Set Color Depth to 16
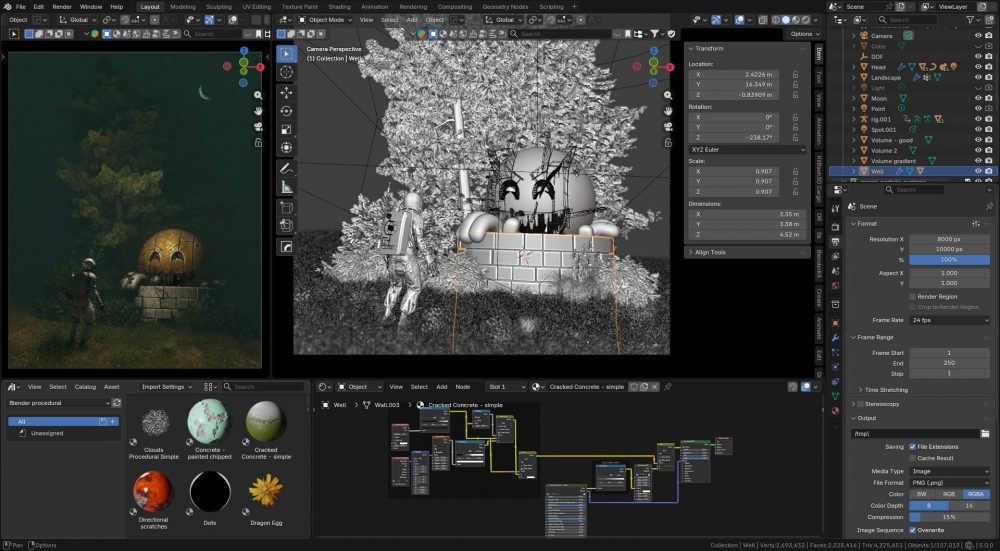This screenshot has height=551, width=1000. [x=969, y=506]
